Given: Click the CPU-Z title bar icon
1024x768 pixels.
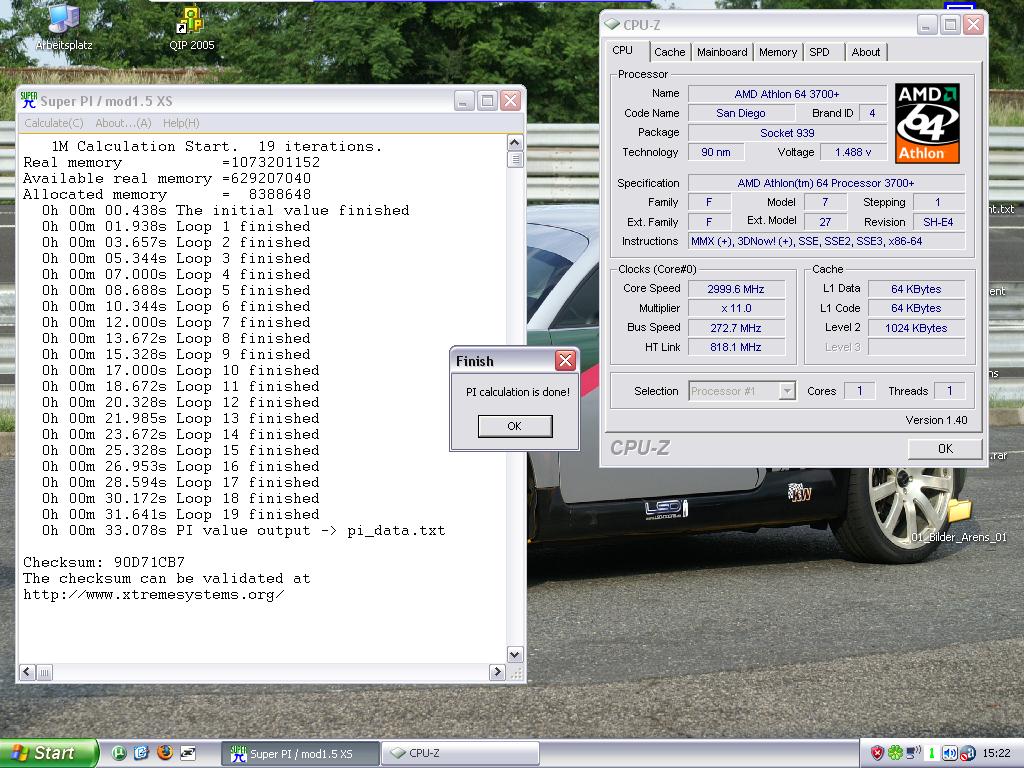Looking at the screenshot, I should tap(612, 25).
